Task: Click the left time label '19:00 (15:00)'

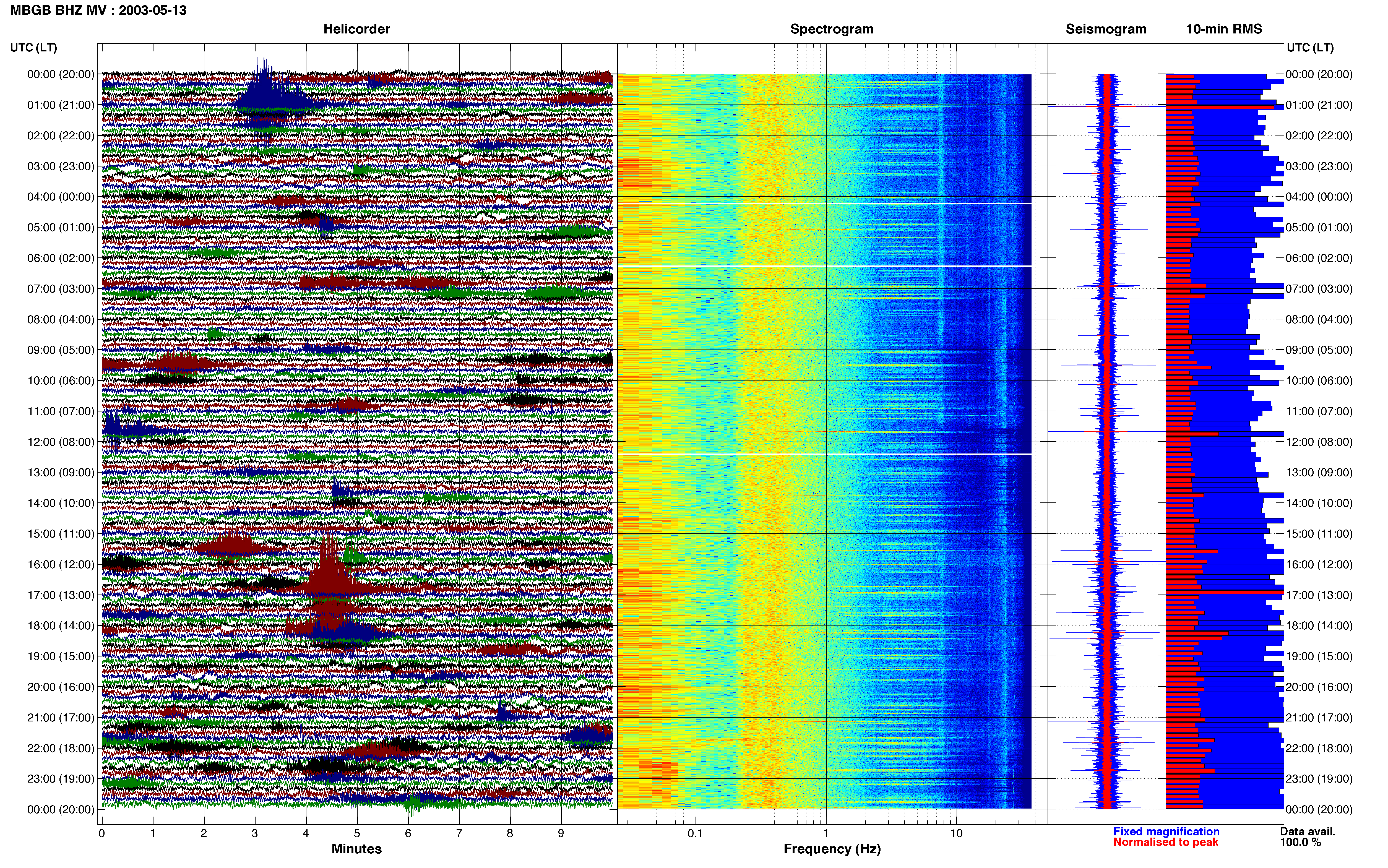Action: point(61,656)
